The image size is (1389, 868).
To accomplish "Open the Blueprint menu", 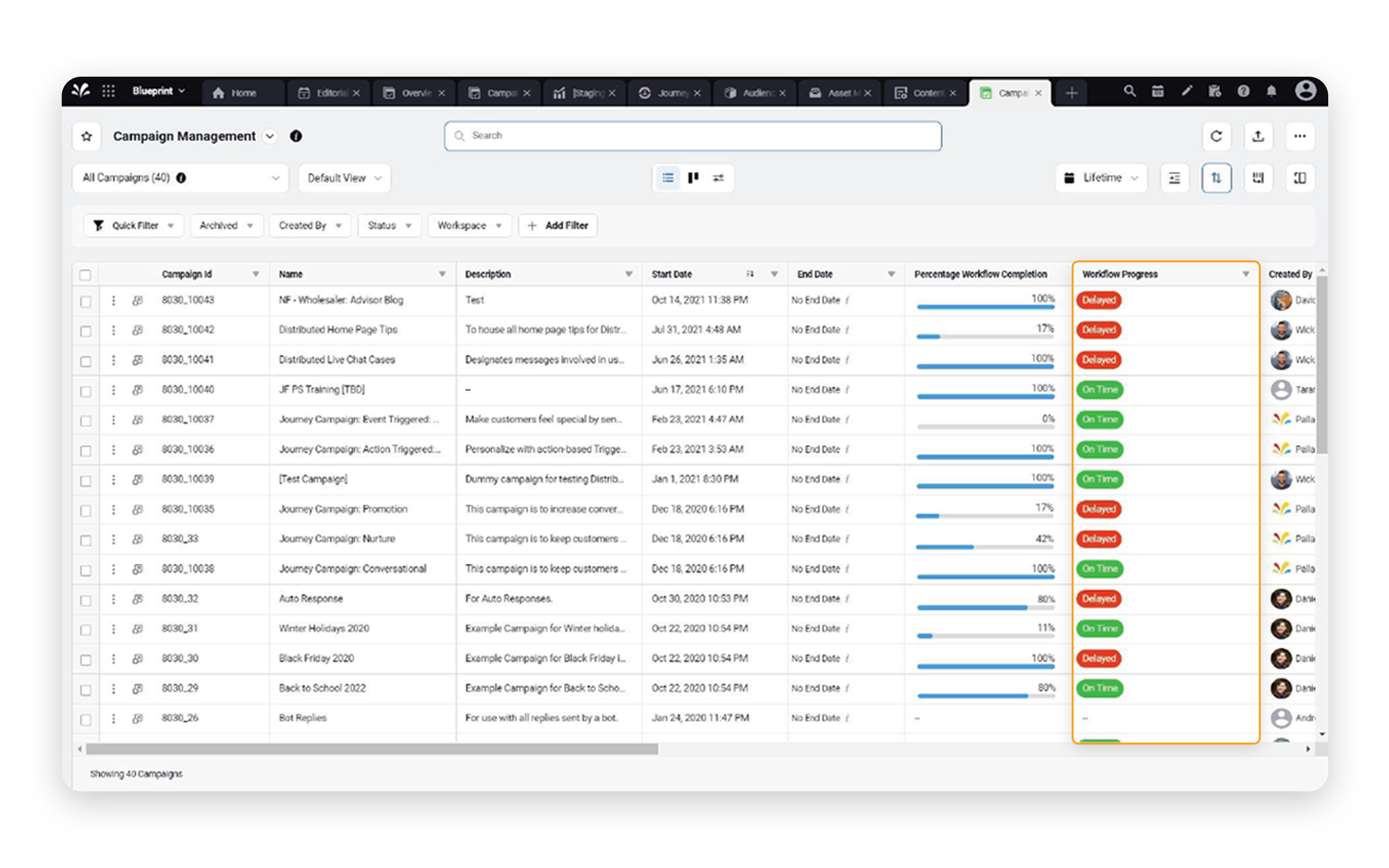I will pyautogui.click(x=157, y=91).
